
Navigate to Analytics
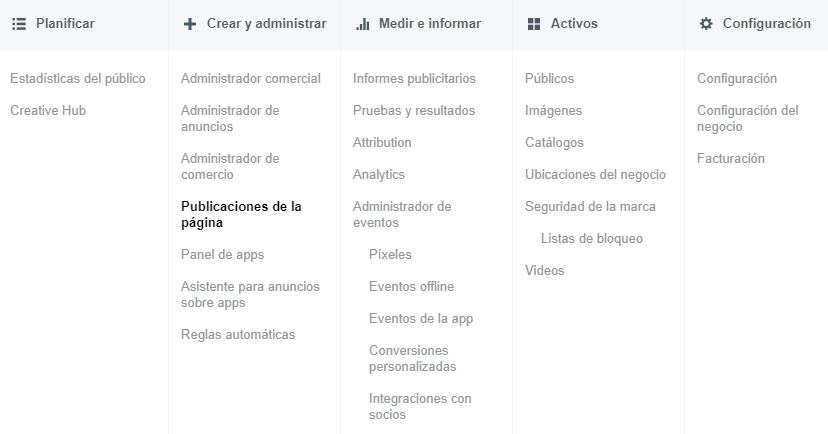point(379,175)
